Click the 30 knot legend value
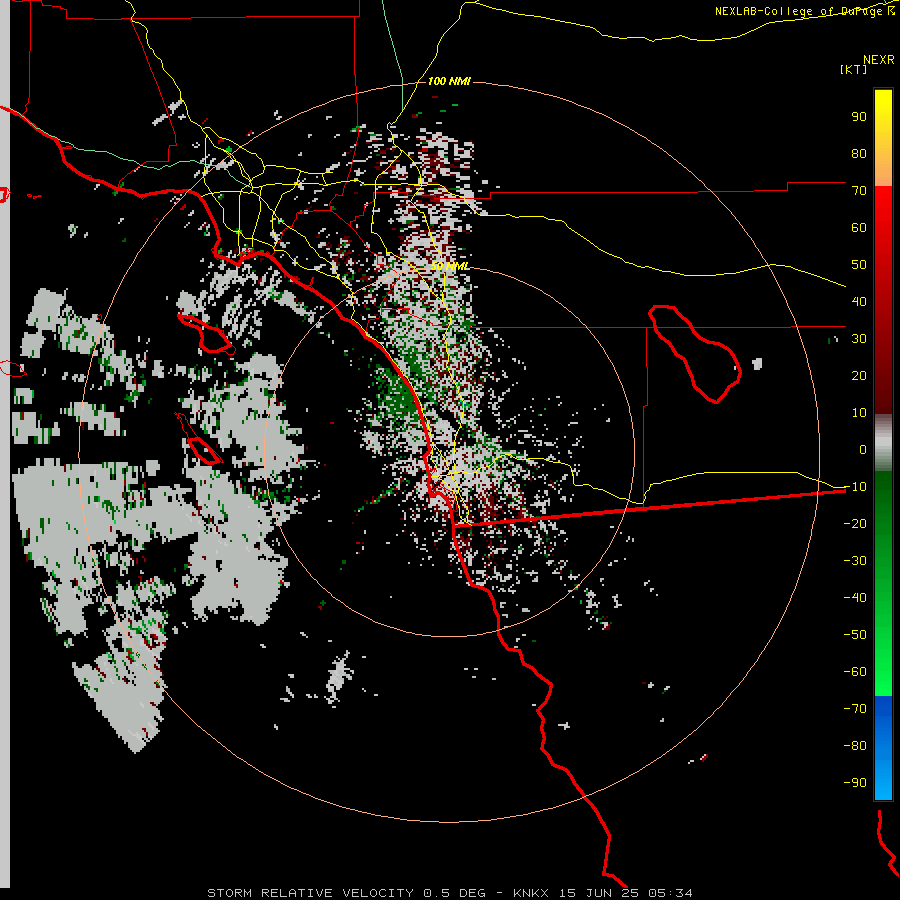Image resolution: width=900 pixels, height=900 pixels. click(x=859, y=339)
